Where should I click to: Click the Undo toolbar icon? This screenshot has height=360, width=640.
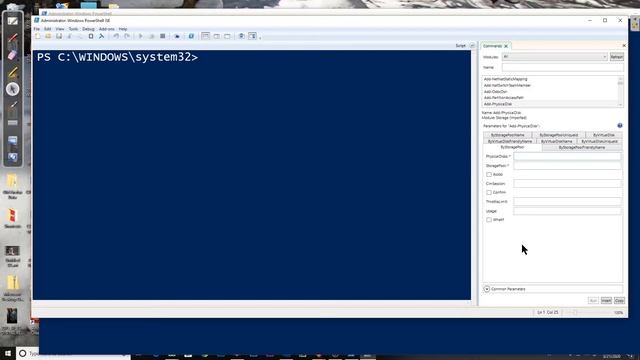(x=116, y=36)
